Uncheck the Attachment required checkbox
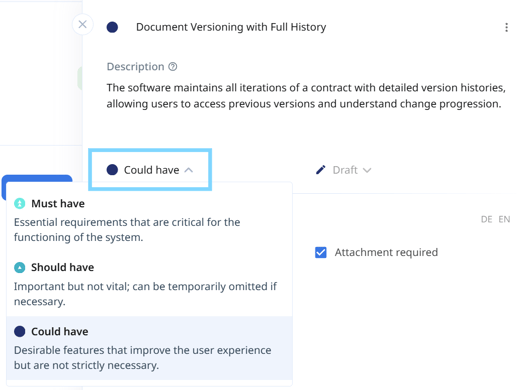Image resolution: width=528 pixels, height=390 pixels. 321,252
